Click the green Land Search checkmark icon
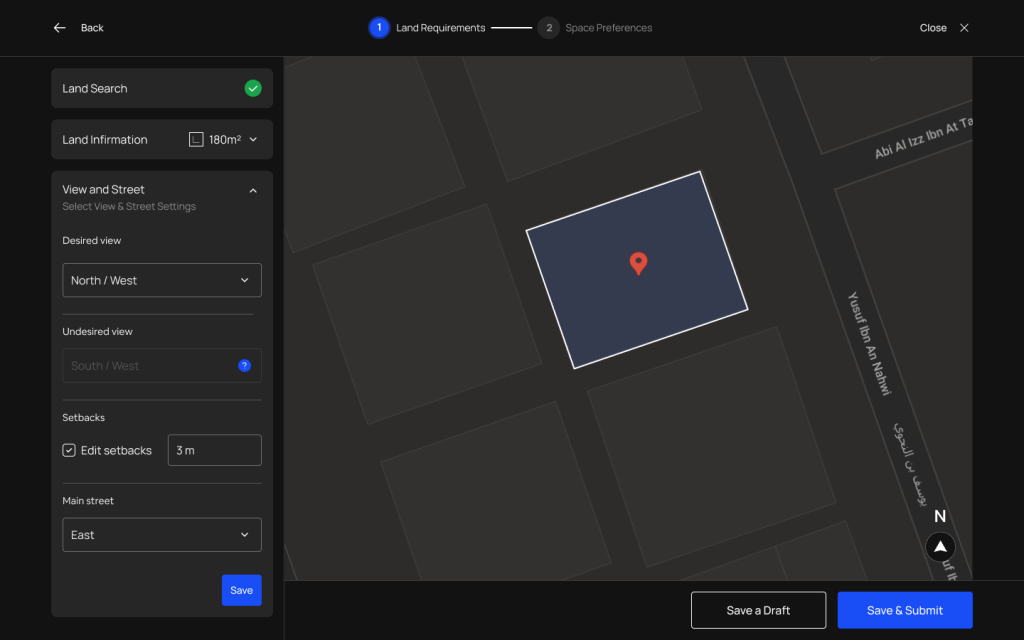Image resolution: width=1024 pixels, height=640 pixels. [253, 88]
